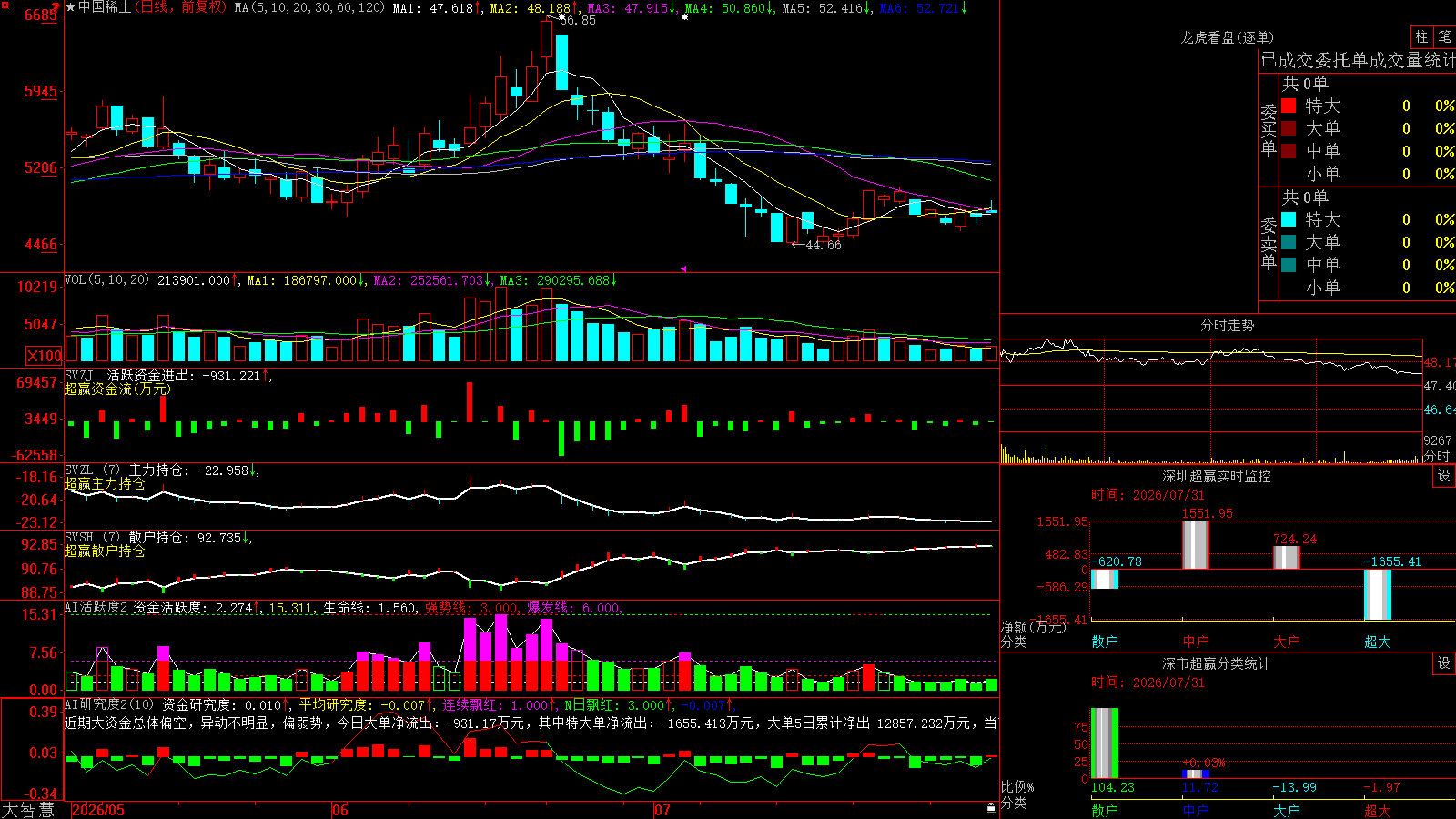
Task: Switch to the 柱 view tab
Action: [1421, 36]
